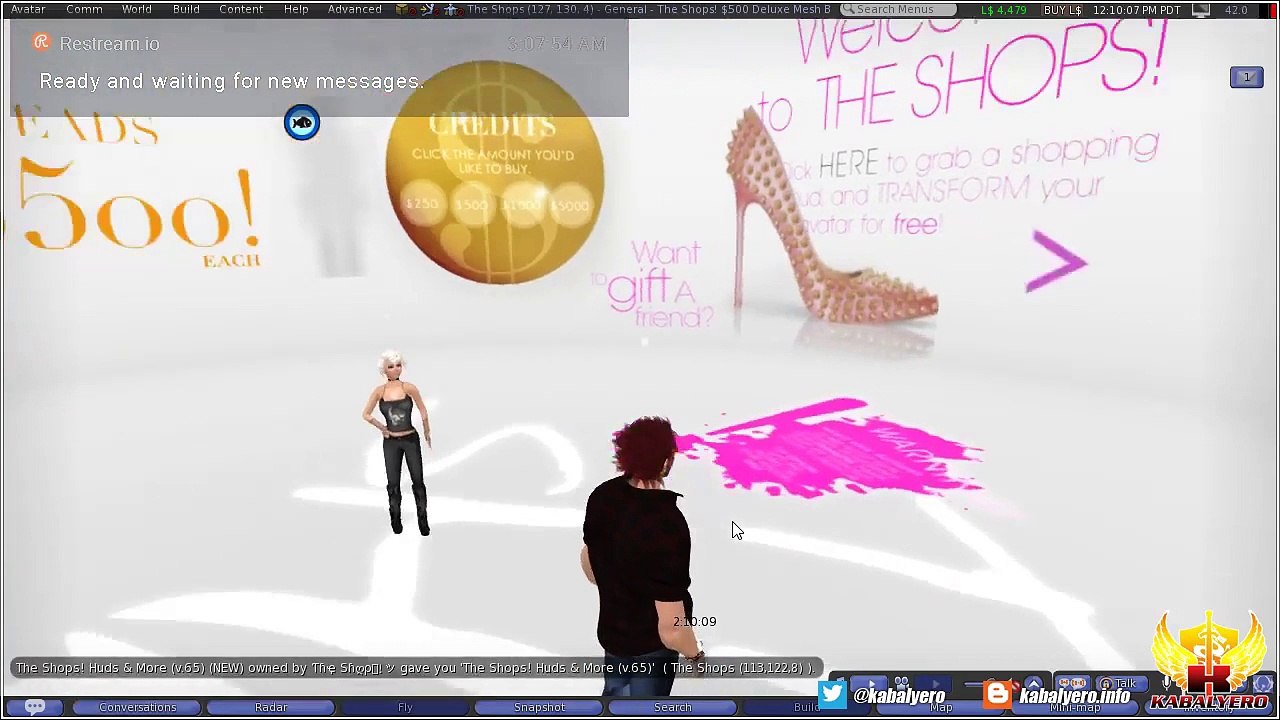Open the Snapshot tool

click(539, 707)
